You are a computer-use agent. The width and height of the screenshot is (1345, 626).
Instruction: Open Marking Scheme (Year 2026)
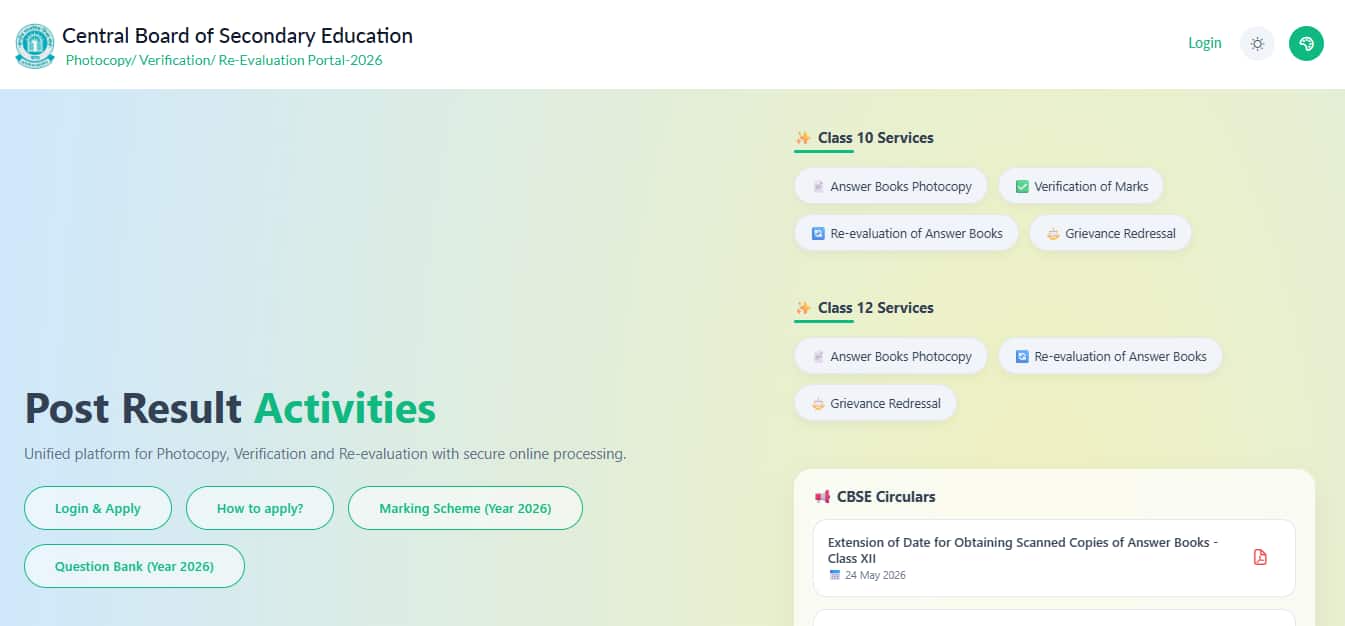[465, 508]
